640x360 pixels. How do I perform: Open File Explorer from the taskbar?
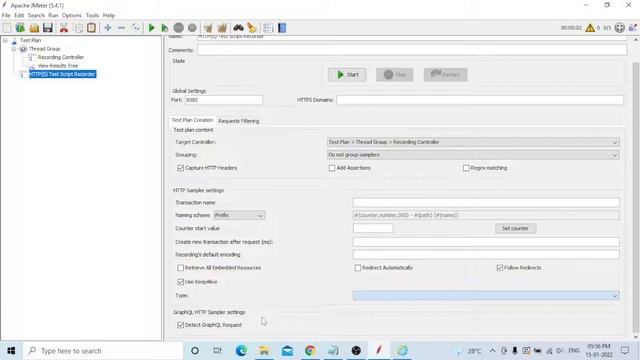[x=264, y=351]
